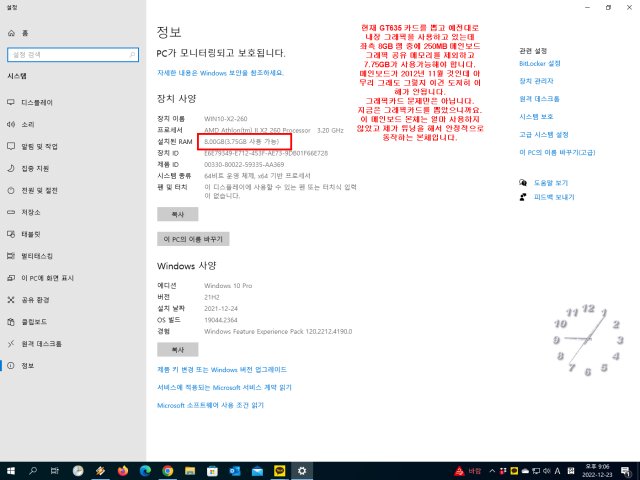
Task: Select the OS build 19044.2364 value
Action: (220, 320)
